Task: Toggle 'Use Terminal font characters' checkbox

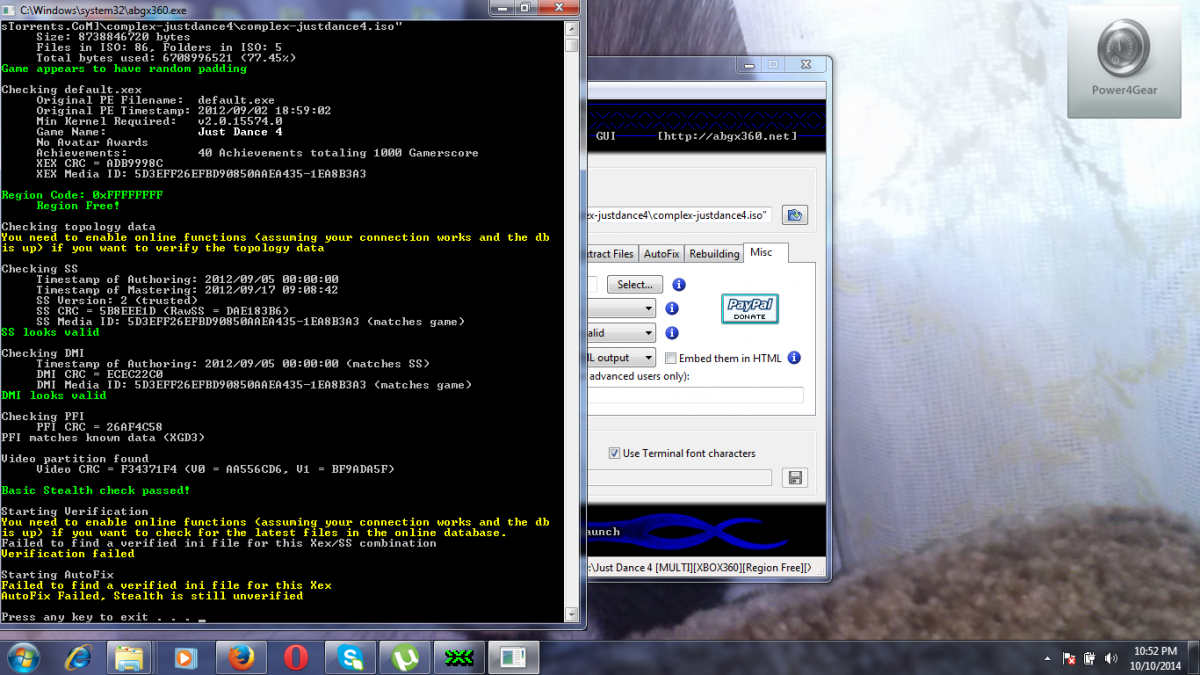Action: 615,453
